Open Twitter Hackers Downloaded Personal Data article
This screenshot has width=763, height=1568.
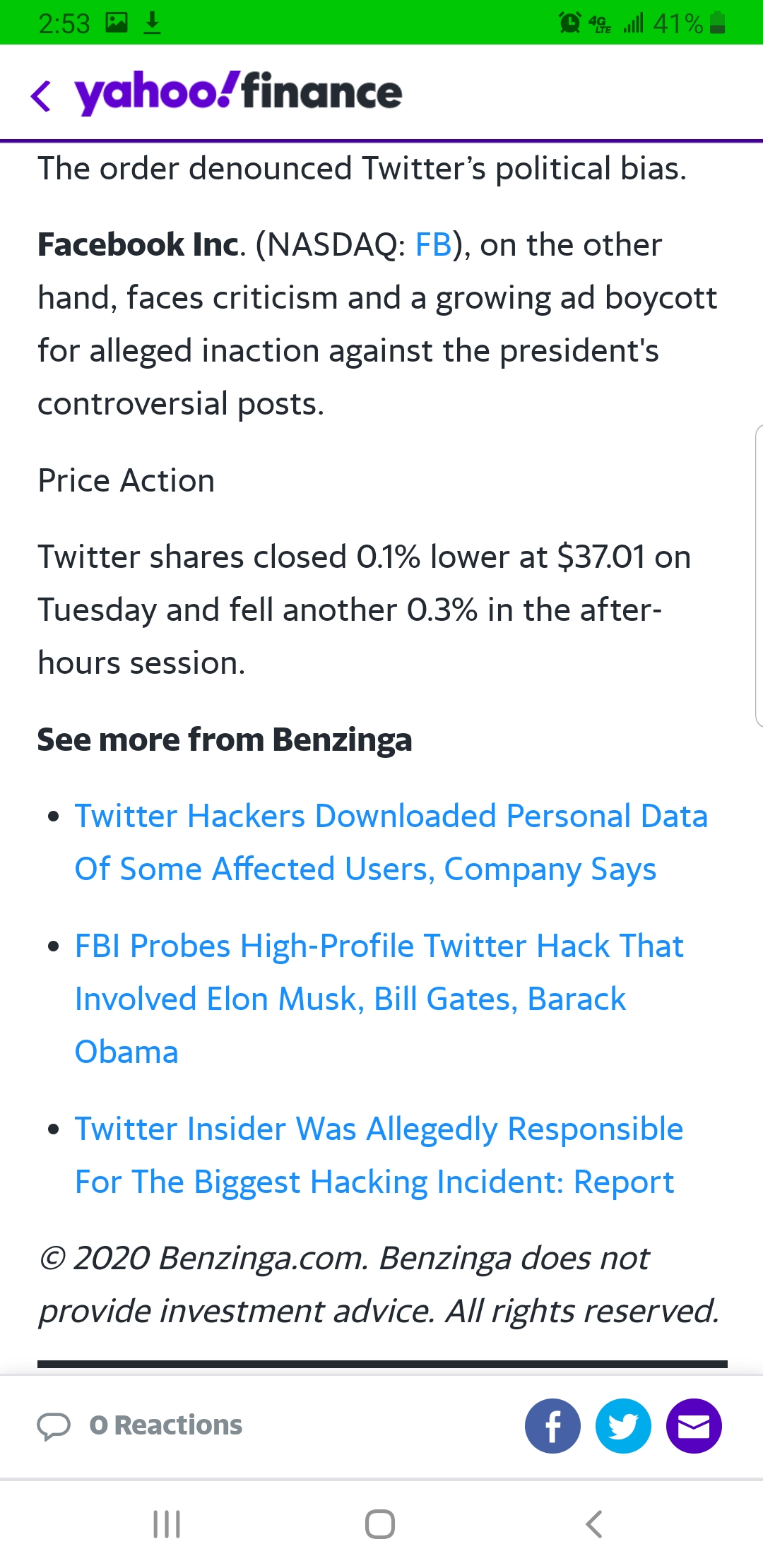coord(391,842)
